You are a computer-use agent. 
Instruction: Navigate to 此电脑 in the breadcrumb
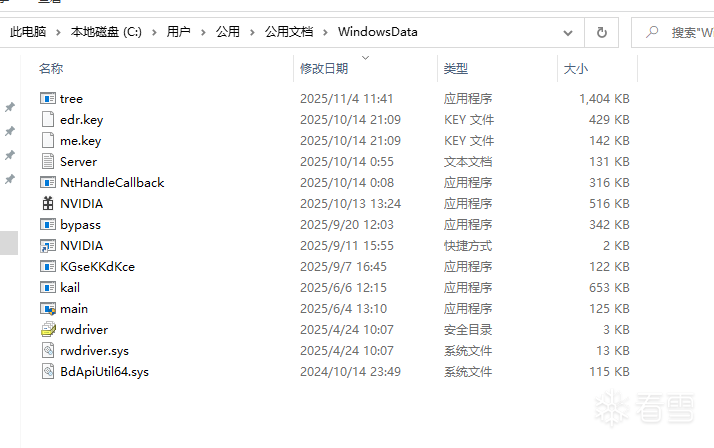(x=28, y=32)
